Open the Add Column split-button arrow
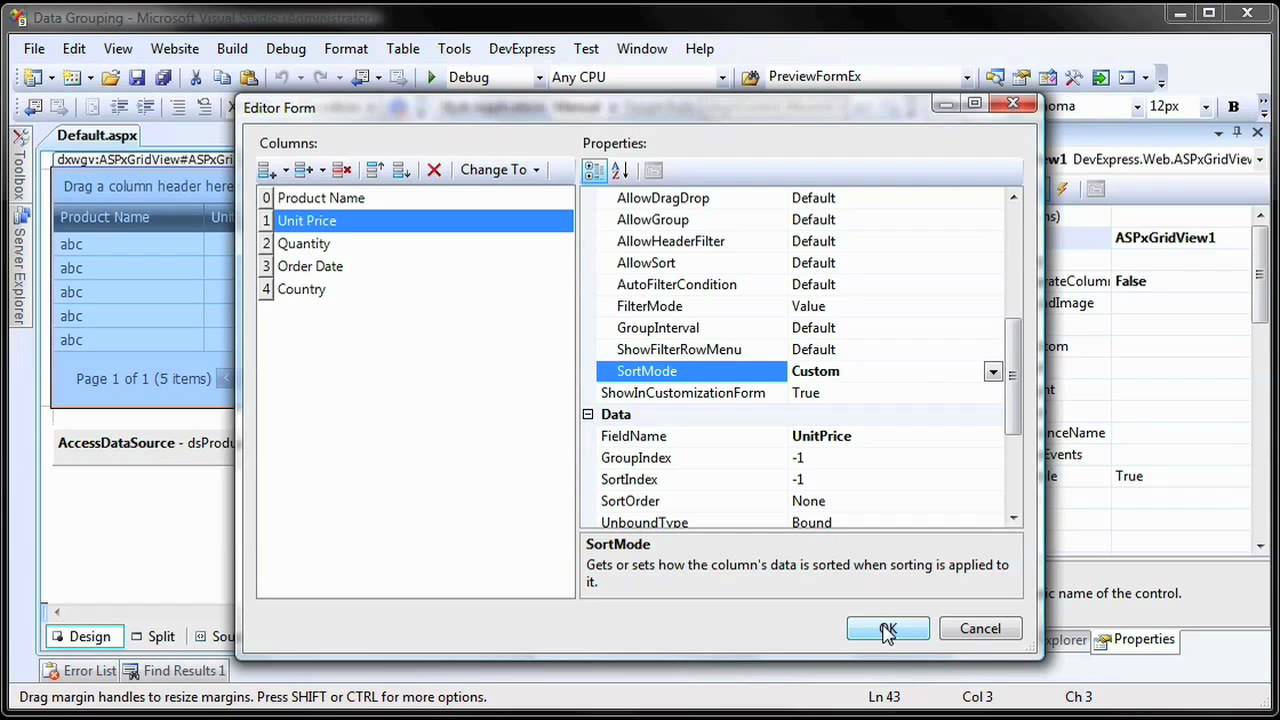Viewport: 1280px width, 720px height. point(285,170)
